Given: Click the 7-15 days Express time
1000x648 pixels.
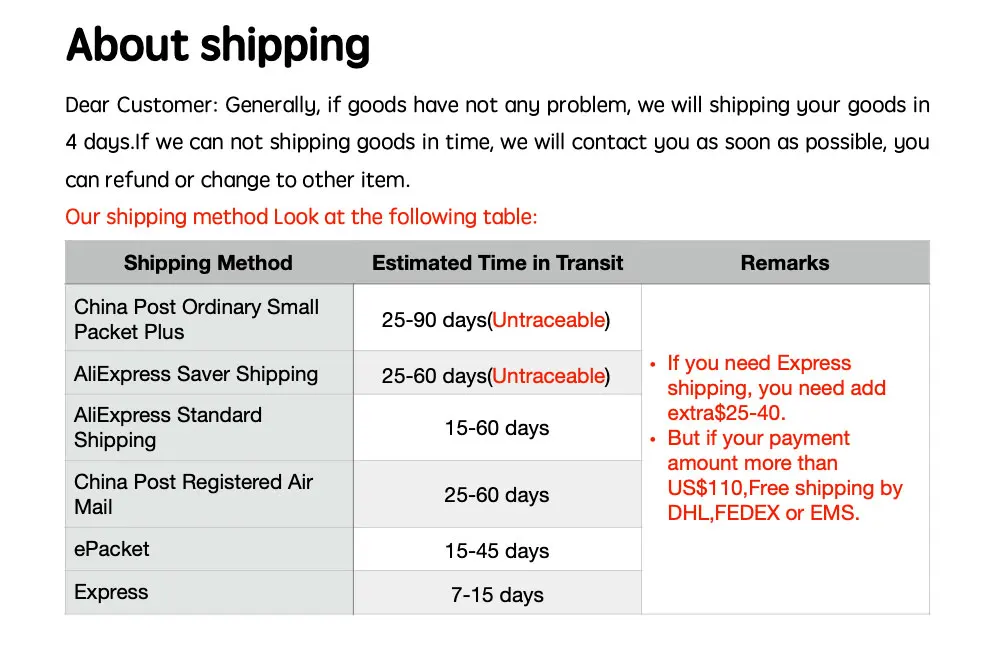Looking at the screenshot, I should click(497, 595).
